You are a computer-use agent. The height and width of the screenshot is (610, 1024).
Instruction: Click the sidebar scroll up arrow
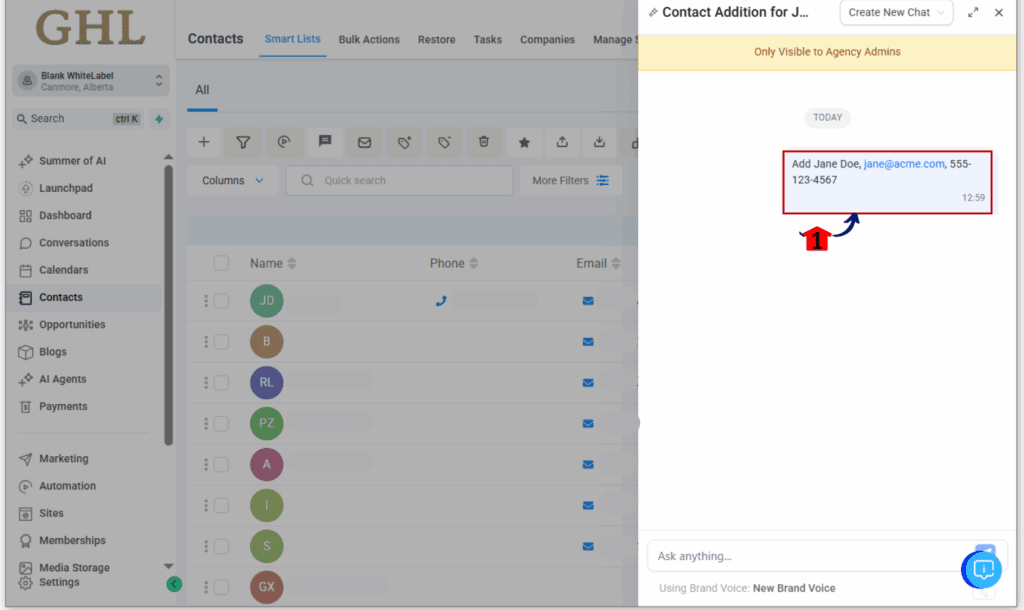(168, 157)
